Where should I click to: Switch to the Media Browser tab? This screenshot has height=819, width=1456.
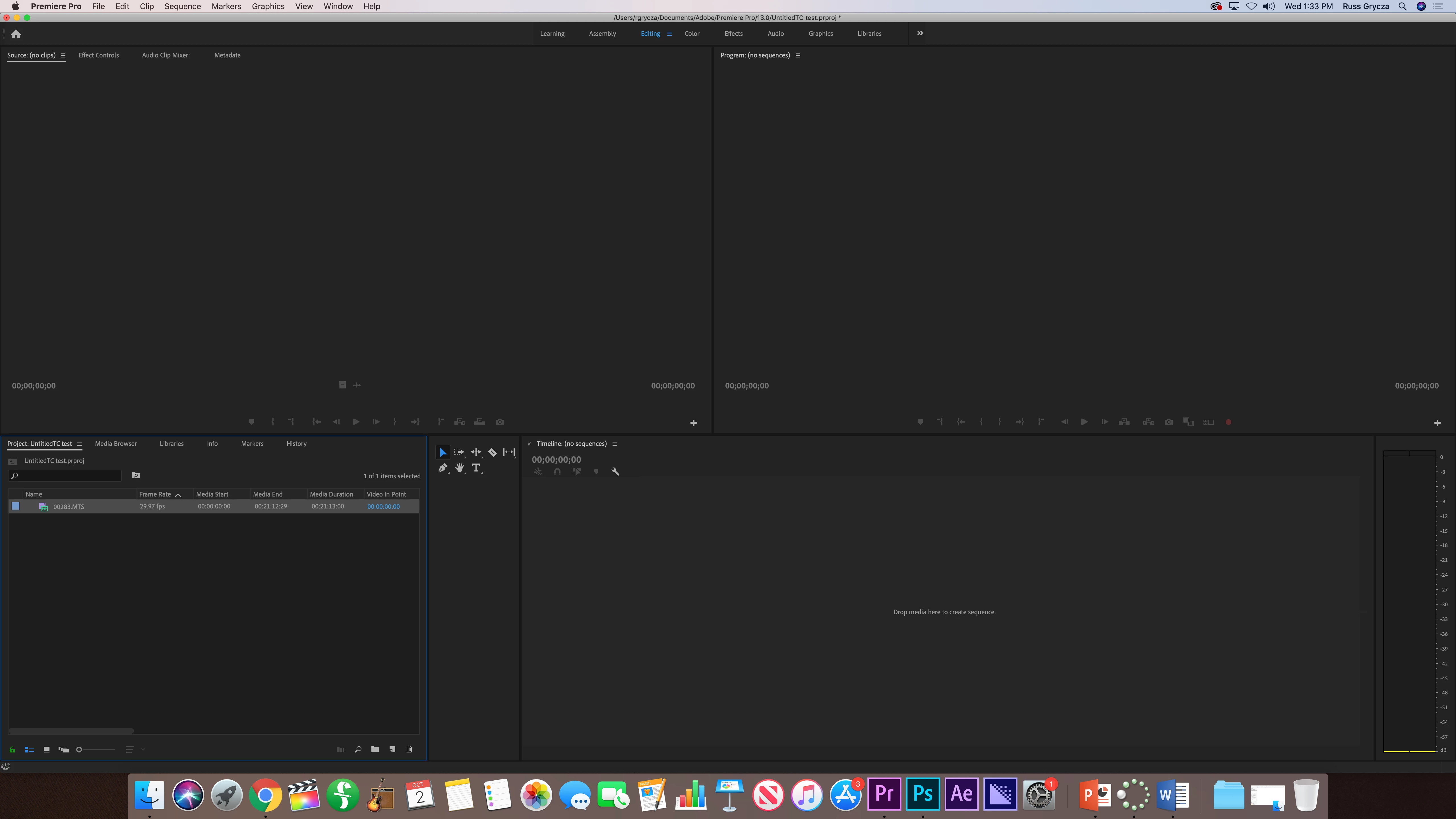pos(116,444)
